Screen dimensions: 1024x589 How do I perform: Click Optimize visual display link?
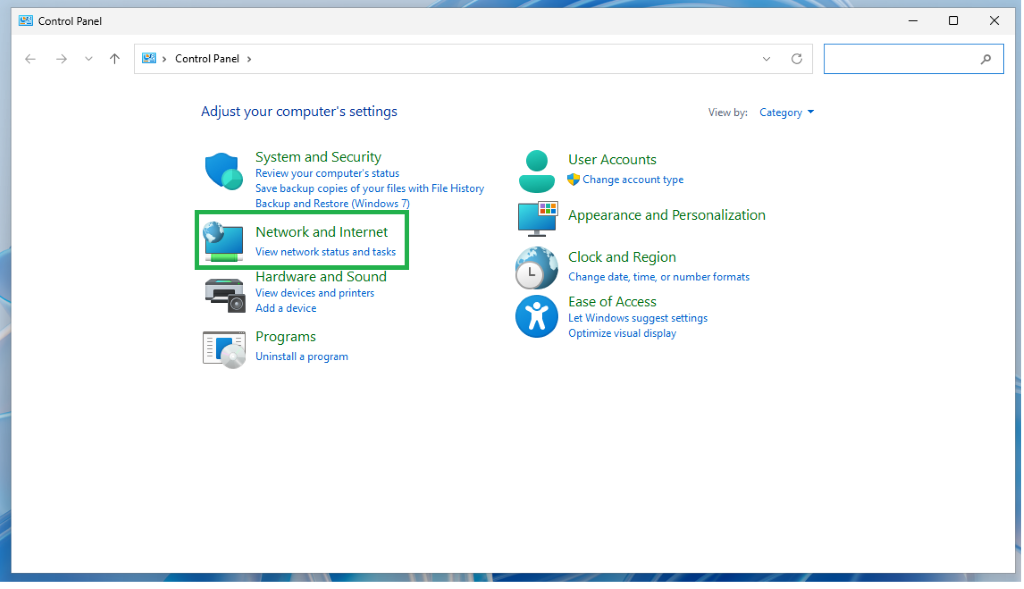pyautogui.click(x=622, y=334)
